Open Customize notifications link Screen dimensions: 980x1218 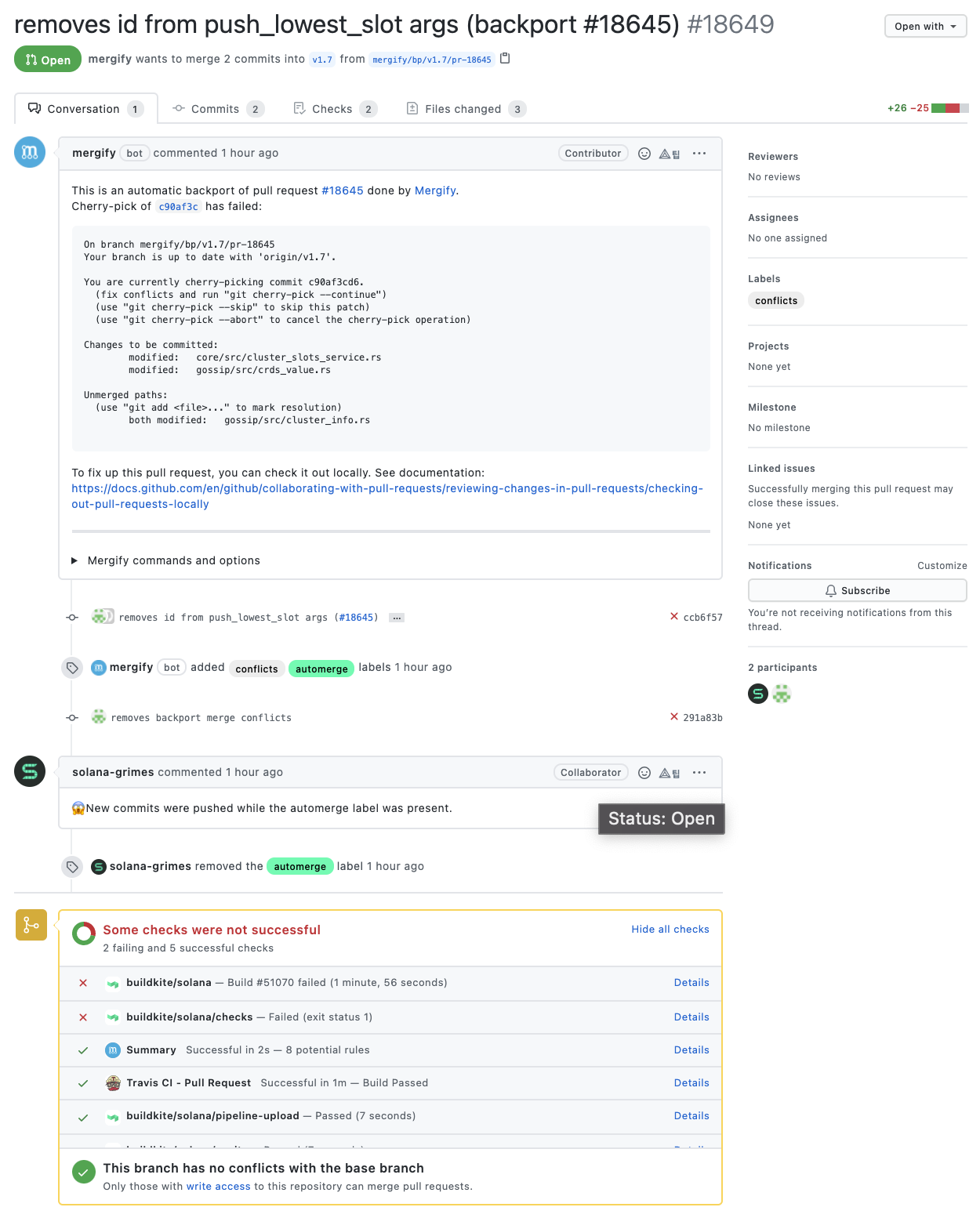point(942,566)
